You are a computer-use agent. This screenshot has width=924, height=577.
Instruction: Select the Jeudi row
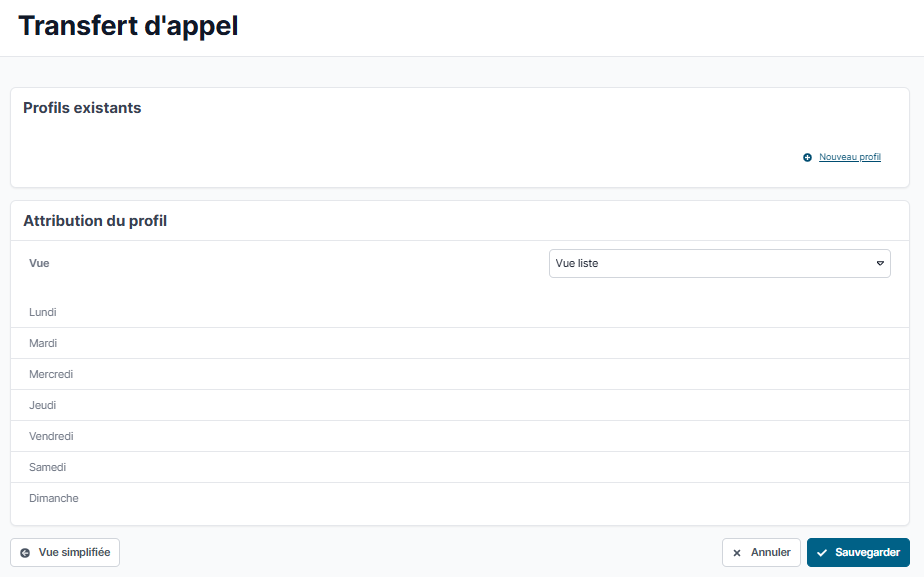click(43, 405)
